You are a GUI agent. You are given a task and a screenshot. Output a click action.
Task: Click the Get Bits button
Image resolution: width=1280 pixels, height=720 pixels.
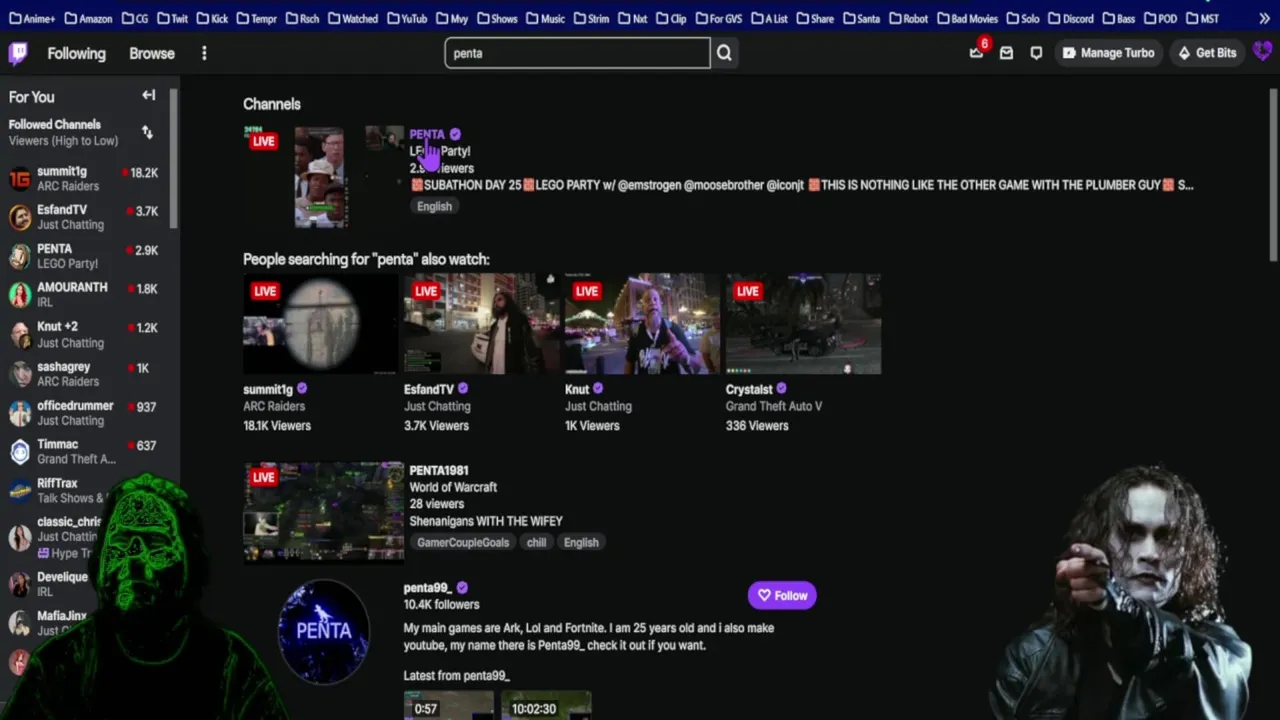pos(1207,53)
